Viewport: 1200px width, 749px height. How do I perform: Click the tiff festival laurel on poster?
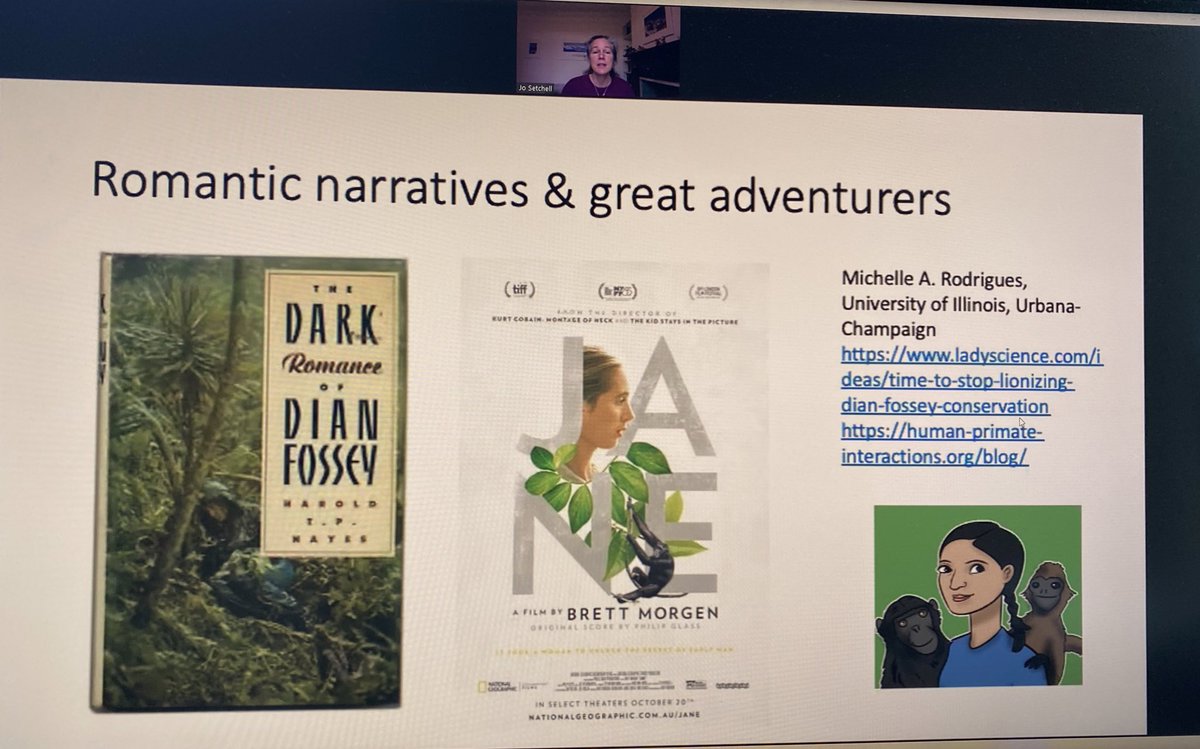click(x=518, y=290)
